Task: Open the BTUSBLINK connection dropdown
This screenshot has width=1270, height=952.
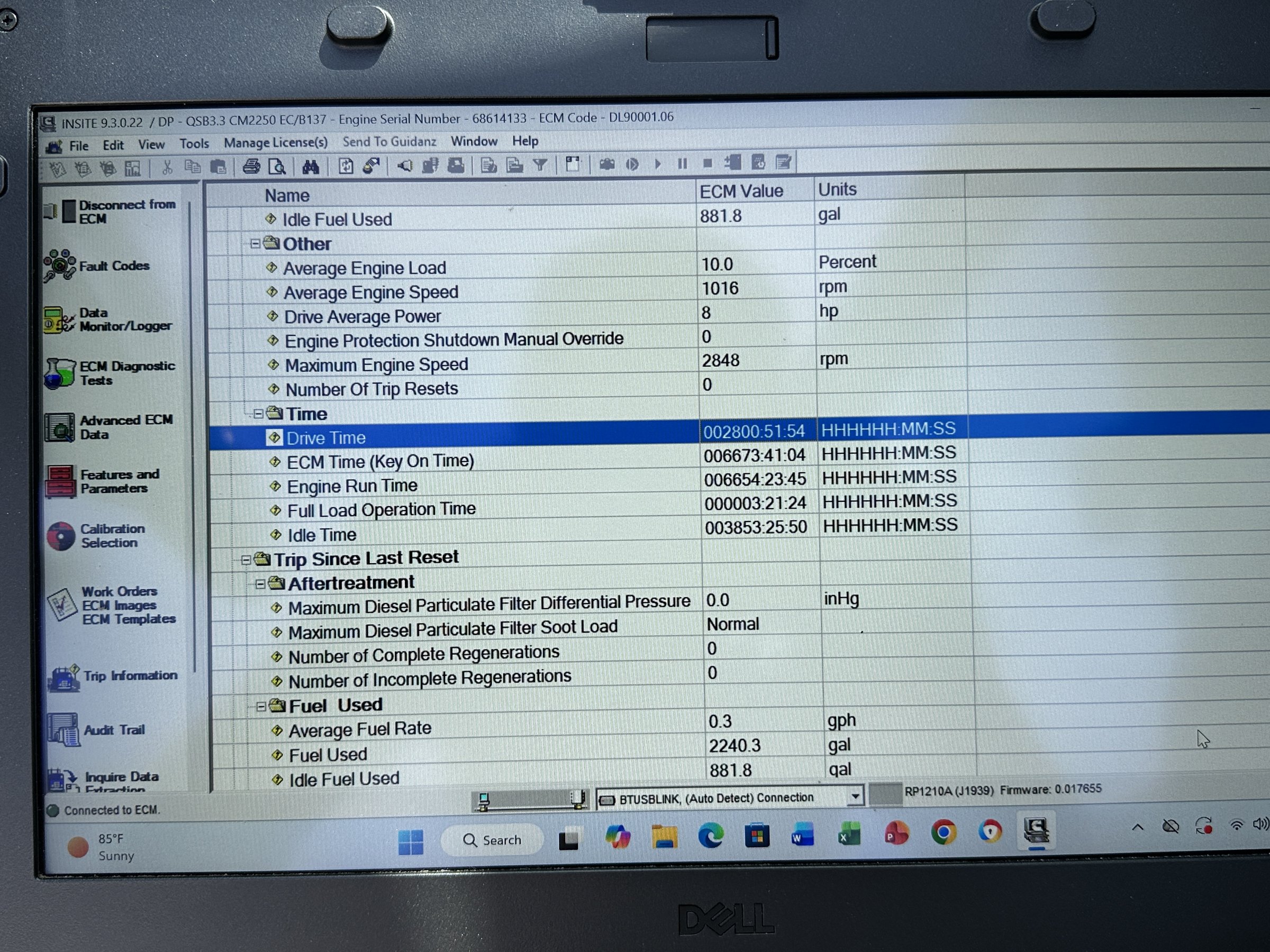Action: click(x=855, y=797)
